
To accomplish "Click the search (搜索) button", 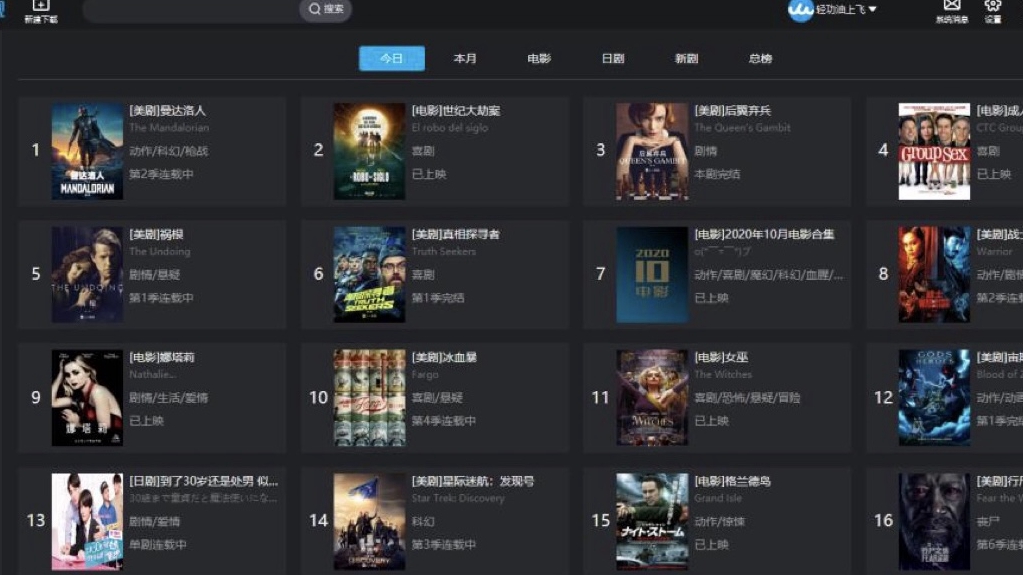I will 326,9.
